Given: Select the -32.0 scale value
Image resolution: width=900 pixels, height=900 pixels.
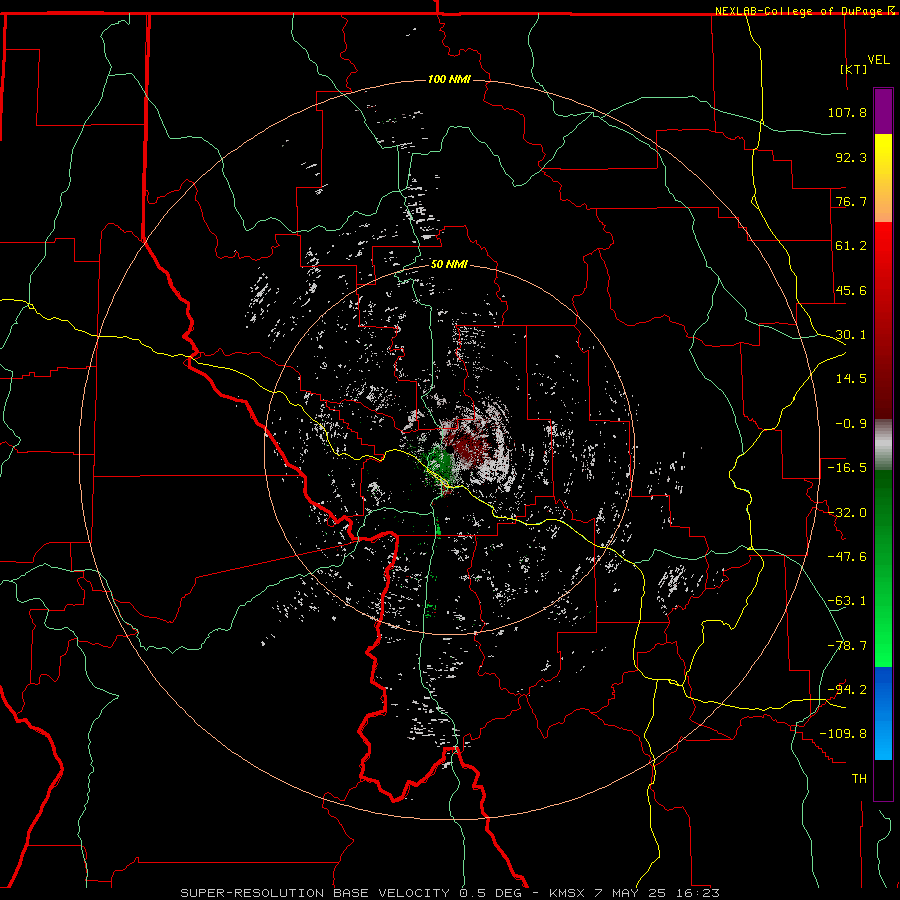Looking at the screenshot, I should pyautogui.click(x=847, y=513).
